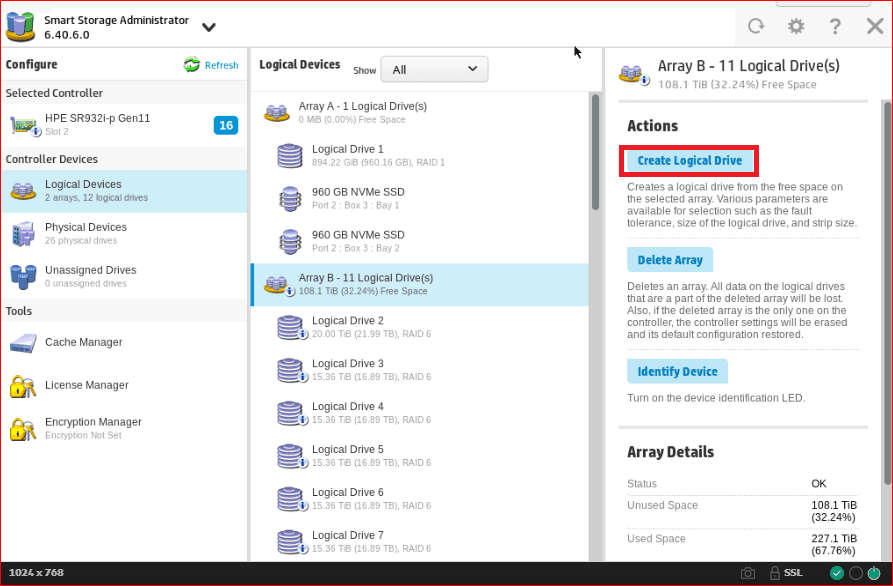Select Array A in the logical devices list
This screenshot has width=893, height=586.
pos(362,112)
